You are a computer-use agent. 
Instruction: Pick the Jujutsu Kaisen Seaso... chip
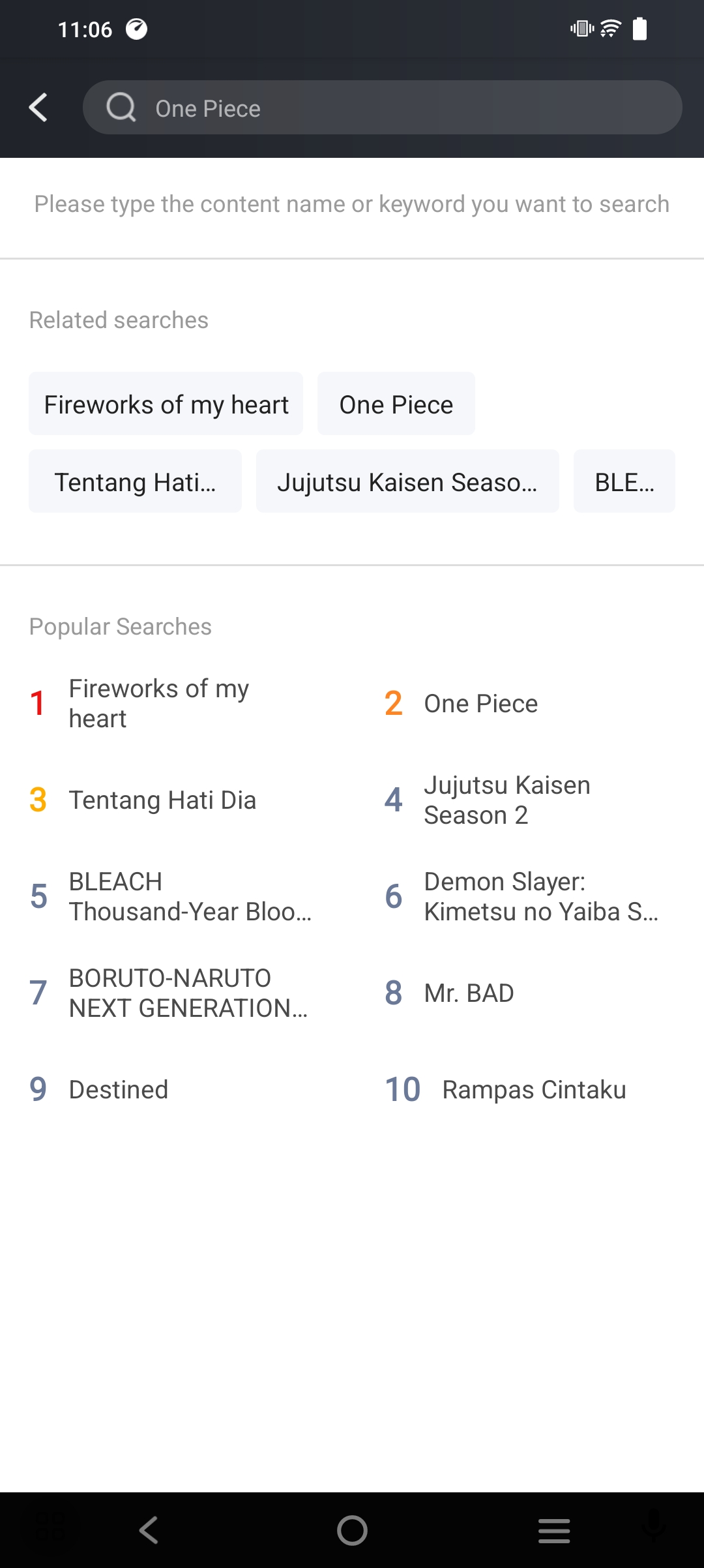[x=407, y=481]
